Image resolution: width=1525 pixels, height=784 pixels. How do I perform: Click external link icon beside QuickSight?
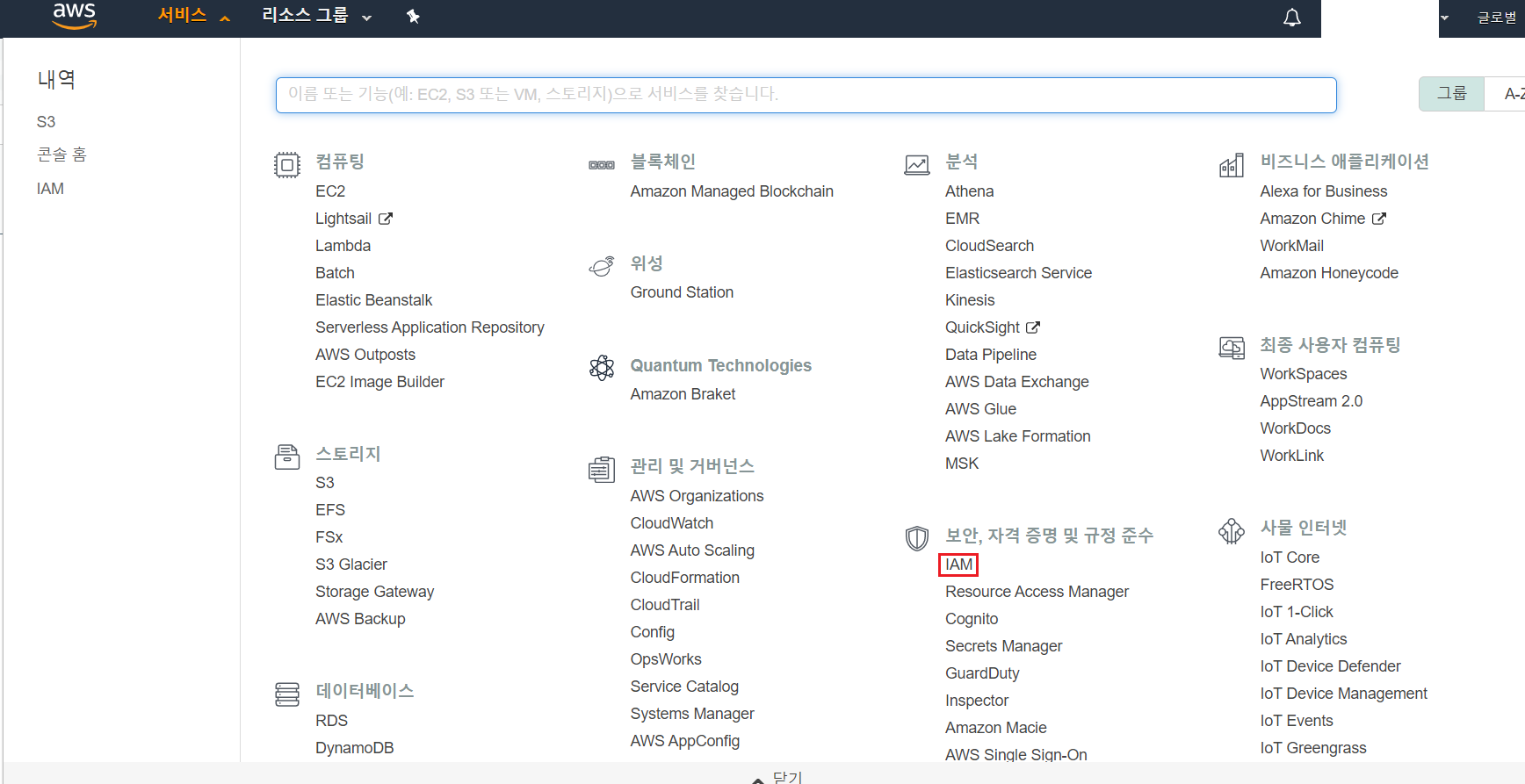(x=1033, y=327)
